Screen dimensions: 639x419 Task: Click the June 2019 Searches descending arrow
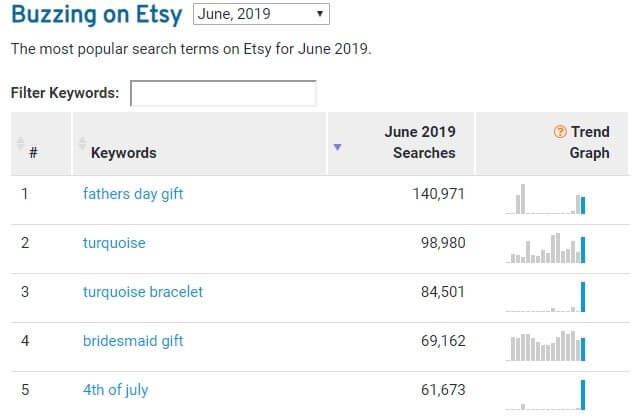(x=337, y=147)
